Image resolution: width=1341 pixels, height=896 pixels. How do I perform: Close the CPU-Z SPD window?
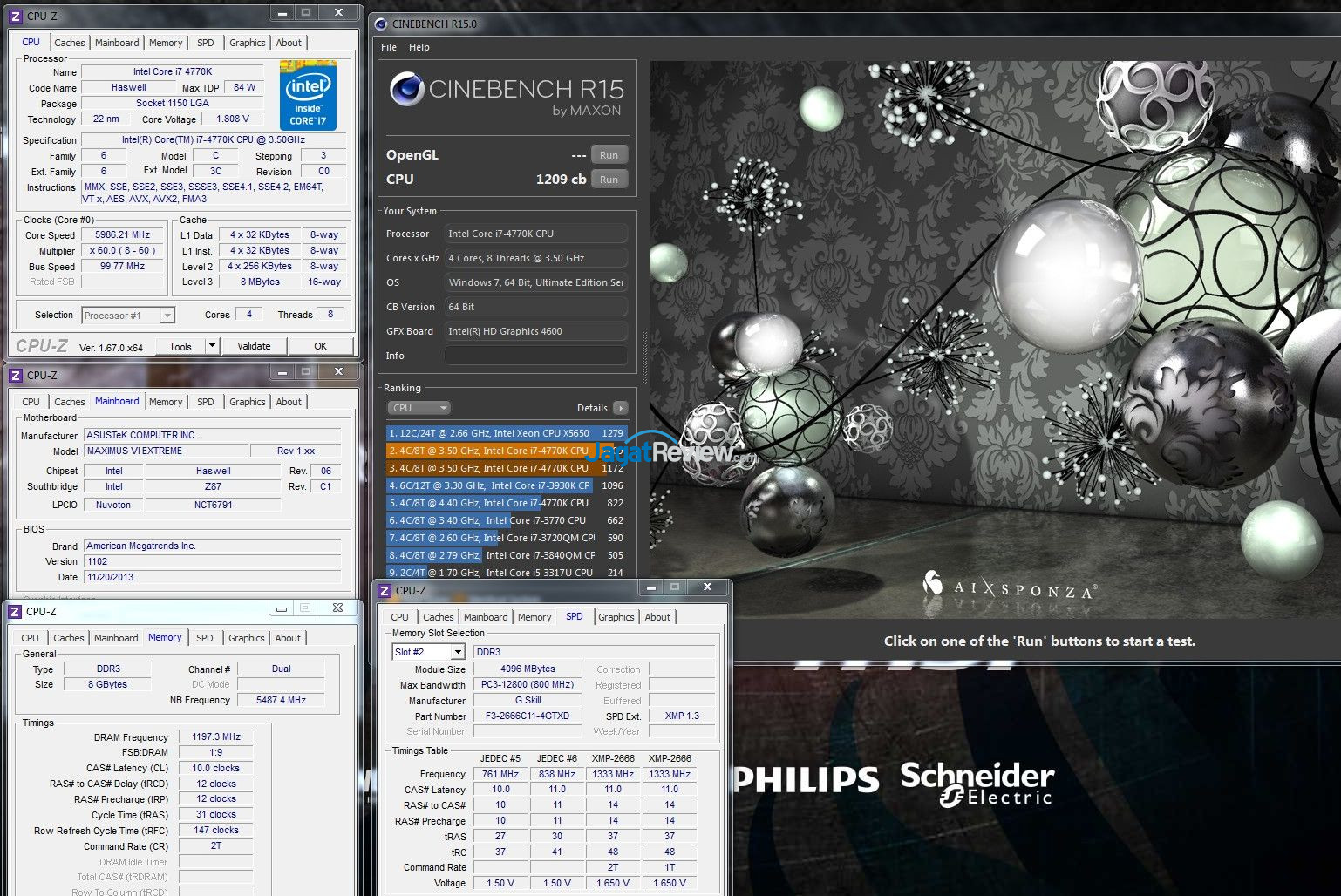tap(707, 587)
